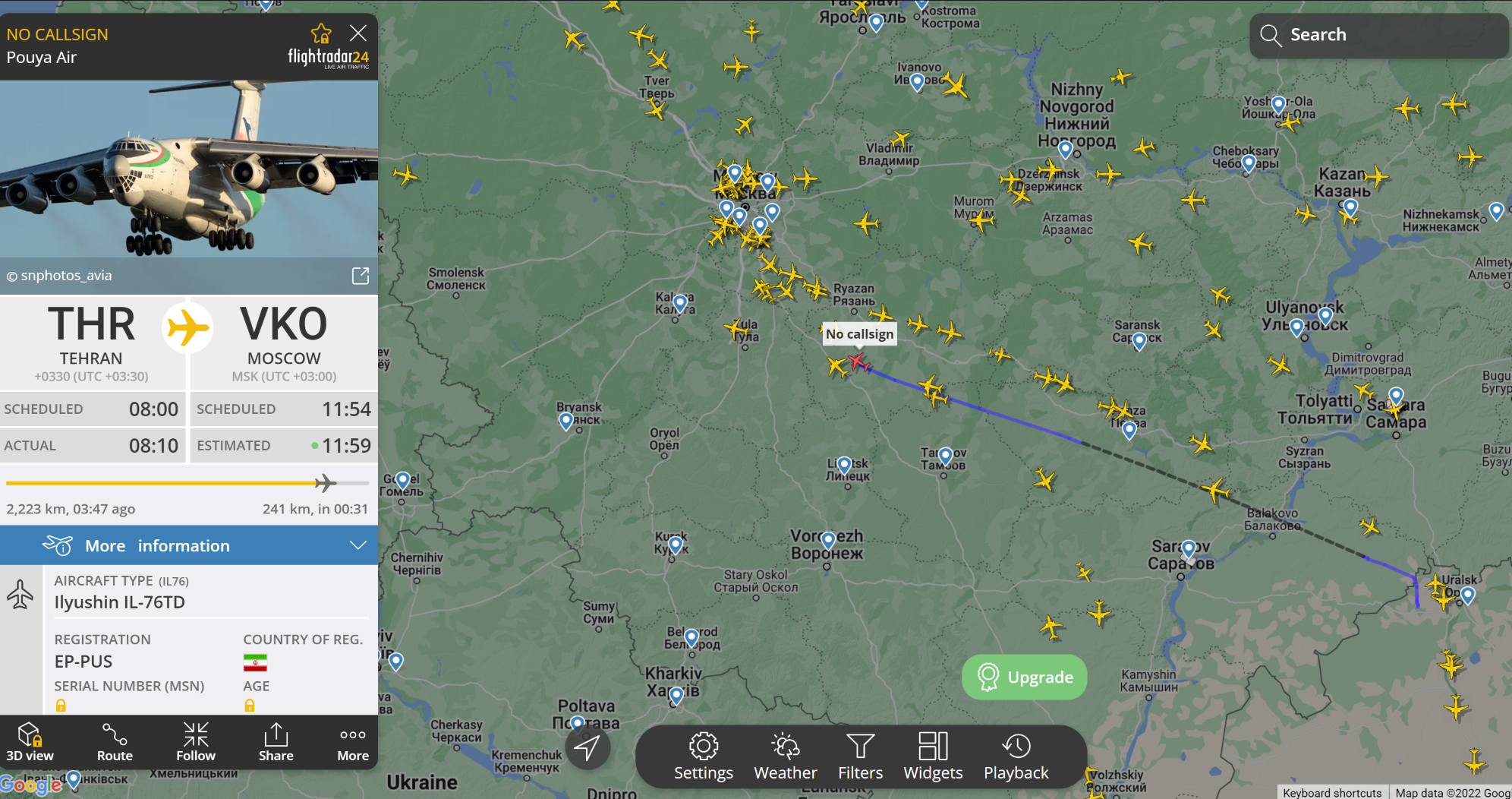Share this flight
The height and width of the screenshot is (799, 1512).
pos(276,742)
